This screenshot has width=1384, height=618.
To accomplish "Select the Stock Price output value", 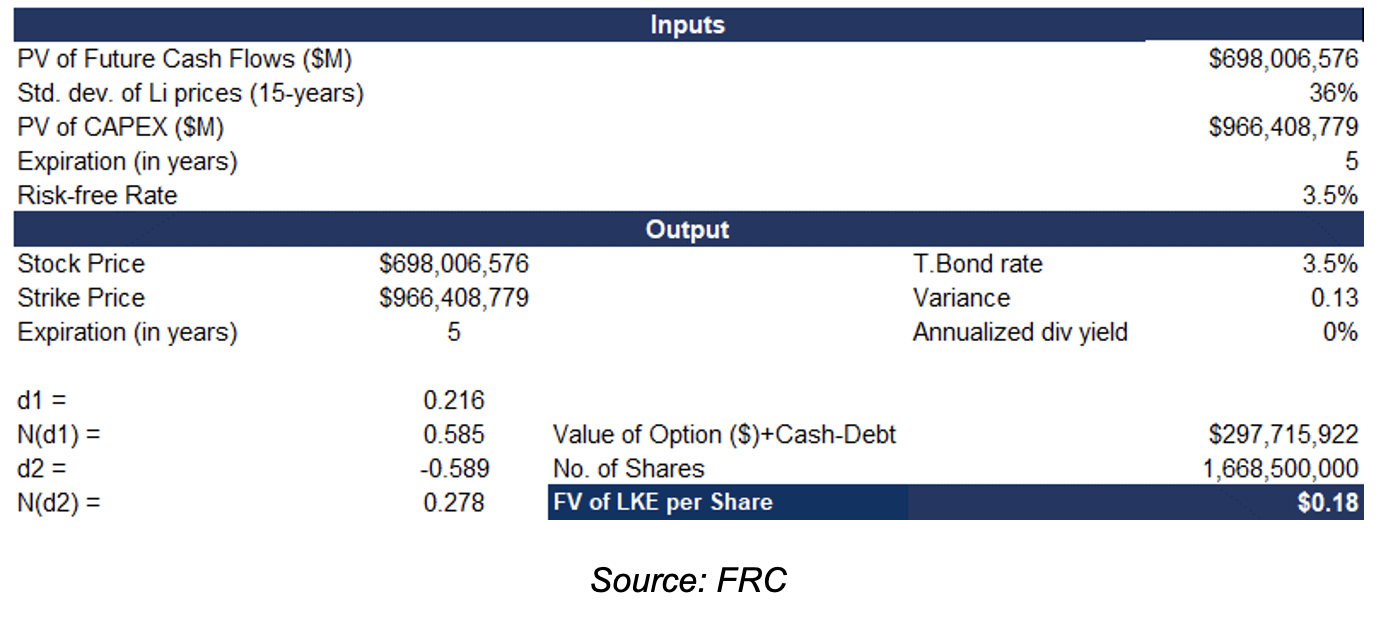I will tap(454, 264).
